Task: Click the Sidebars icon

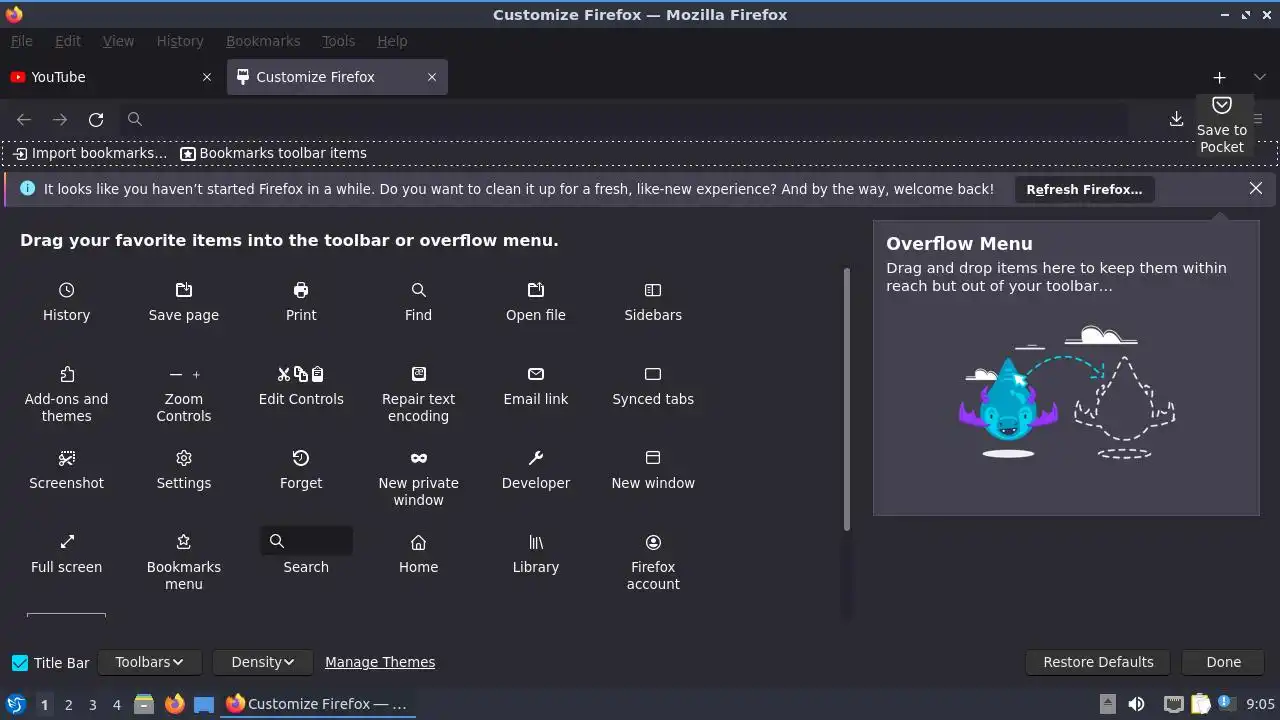Action: (x=653, y=290)
